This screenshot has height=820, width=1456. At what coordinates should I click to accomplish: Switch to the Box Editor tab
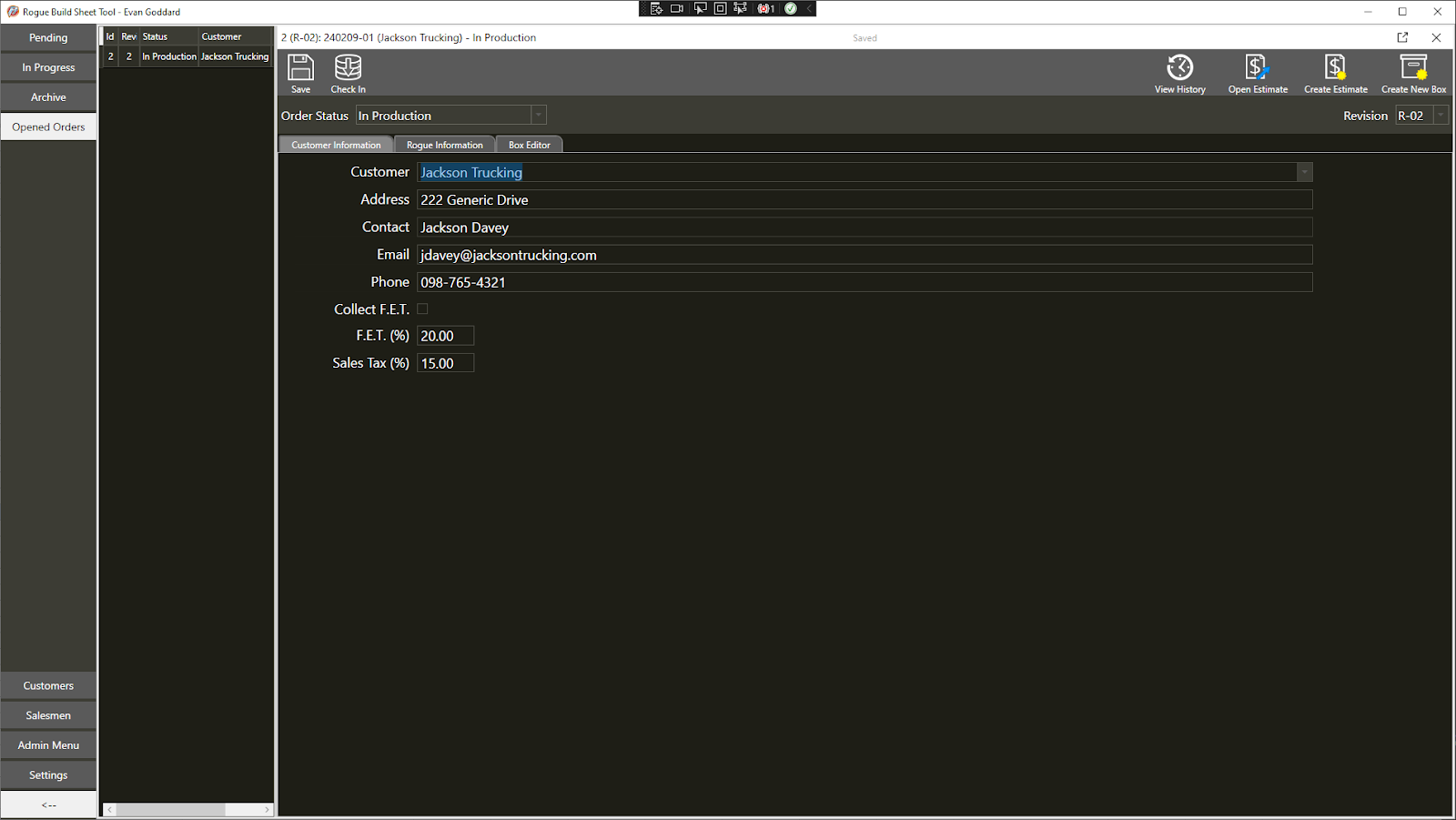(x=529, y=145)
